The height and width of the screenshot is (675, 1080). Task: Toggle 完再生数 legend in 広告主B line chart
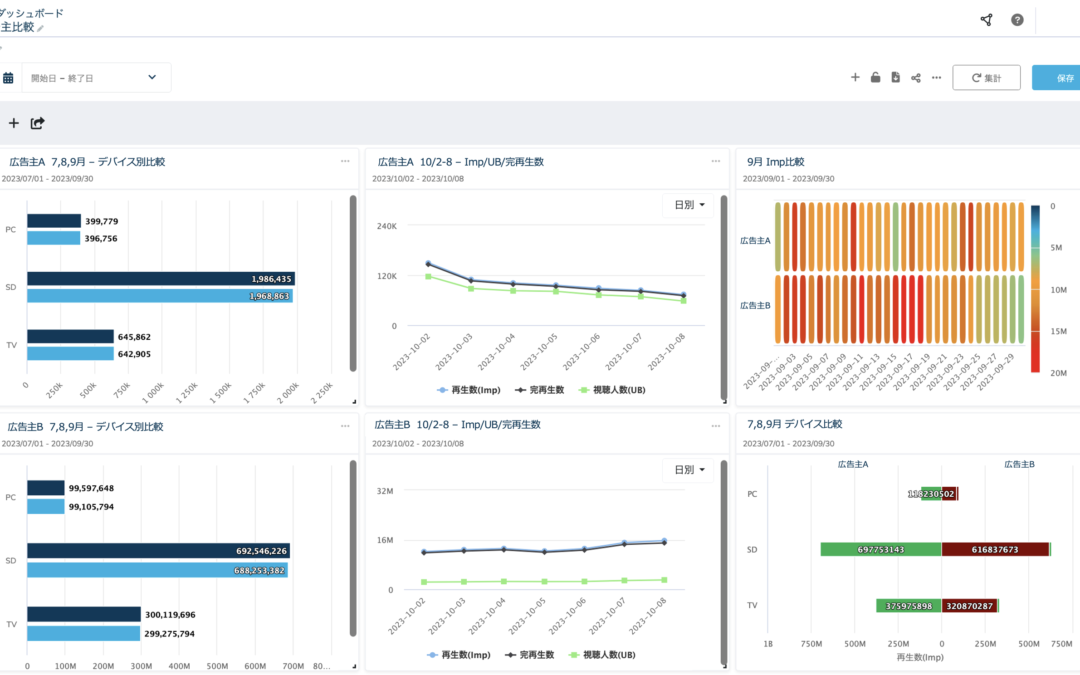tap(530, 655)
